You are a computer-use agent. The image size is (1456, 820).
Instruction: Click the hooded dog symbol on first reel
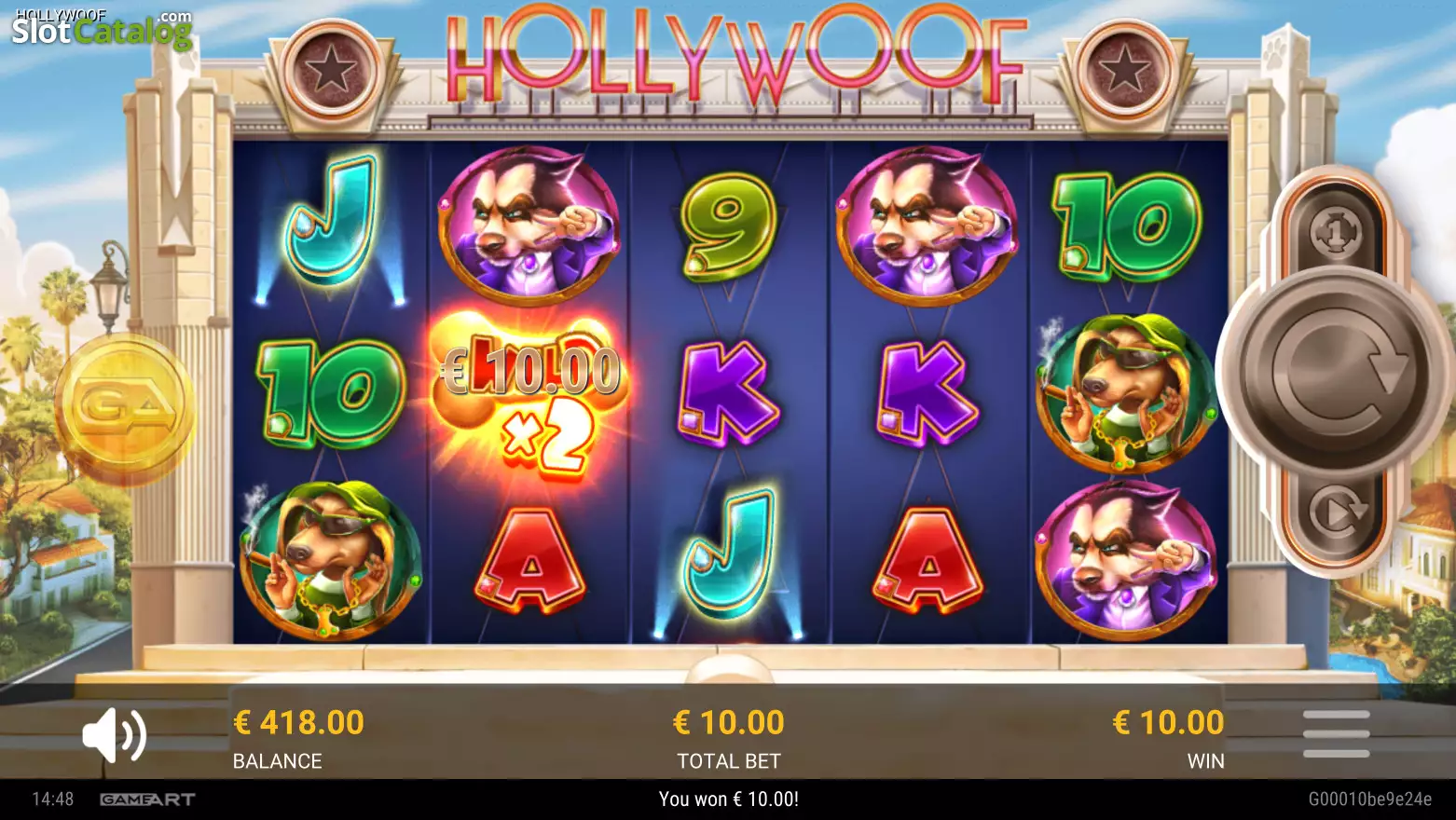pyautogui.click(x=329, y=560)
